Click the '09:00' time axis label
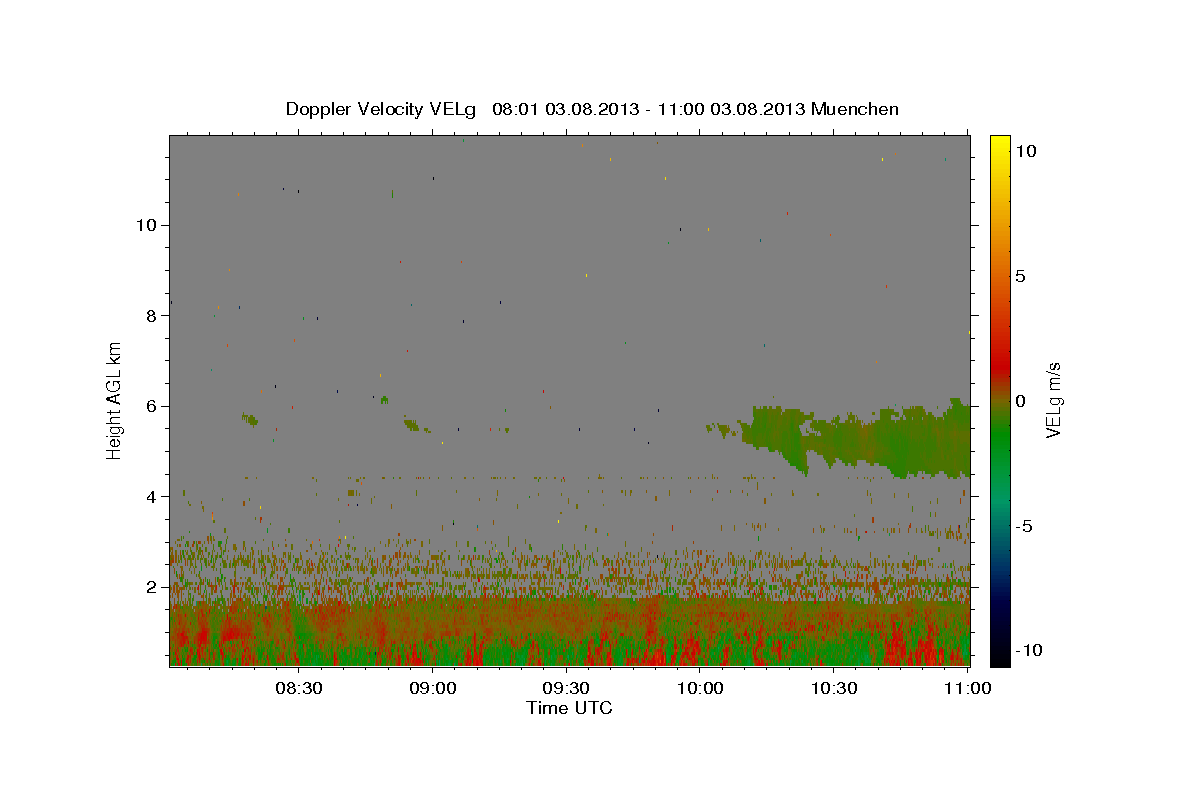The height and width of the screenshot is (800, 1200). pos(432,688)
